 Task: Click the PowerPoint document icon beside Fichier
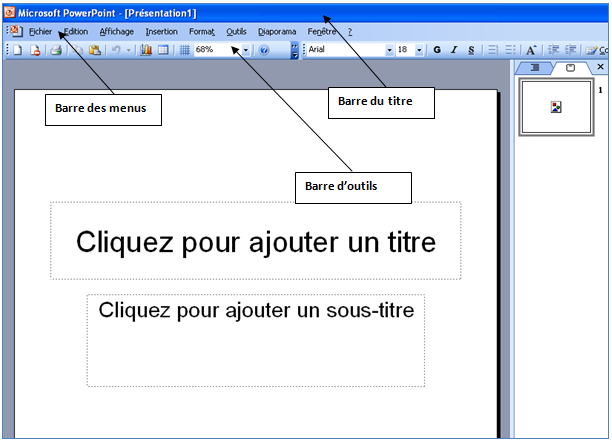point(16,31)
